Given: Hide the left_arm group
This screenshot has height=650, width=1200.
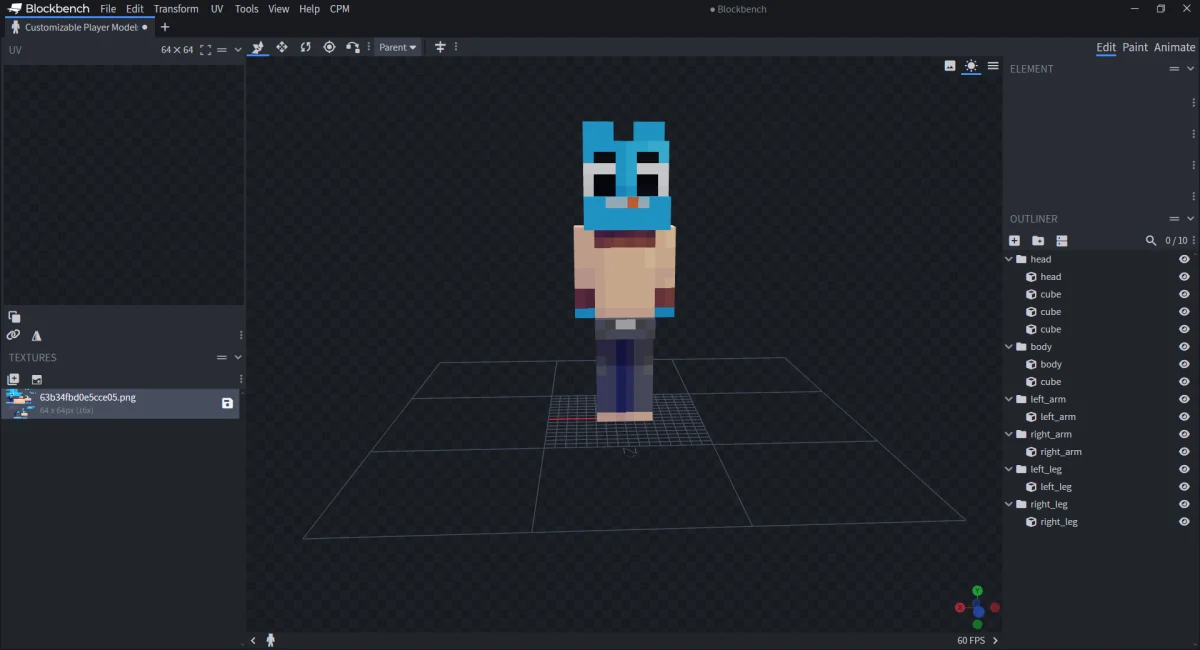Looking at the screenshot, I should [1184, 399].
